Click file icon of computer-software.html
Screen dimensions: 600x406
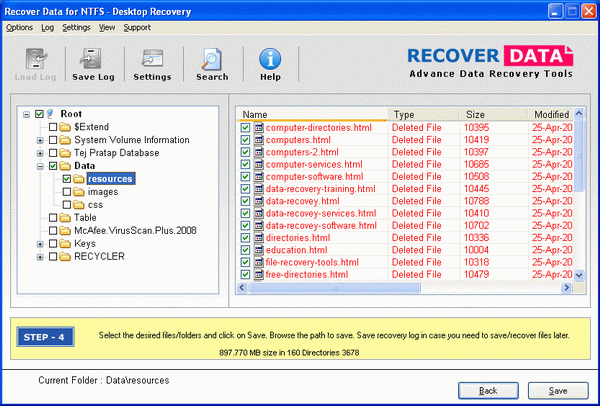[259, 177]
